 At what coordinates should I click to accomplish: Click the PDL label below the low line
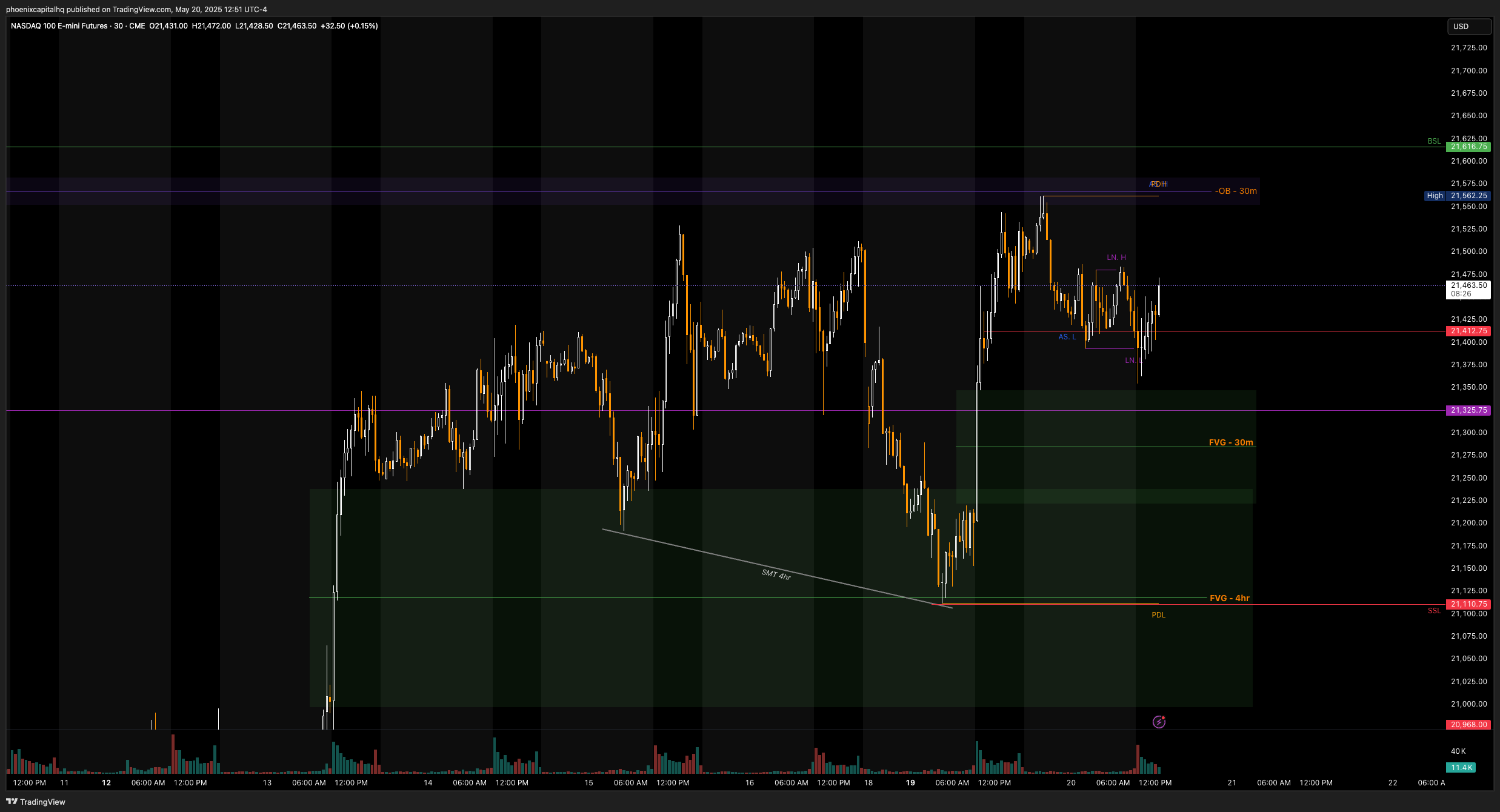click(1158, 615)
